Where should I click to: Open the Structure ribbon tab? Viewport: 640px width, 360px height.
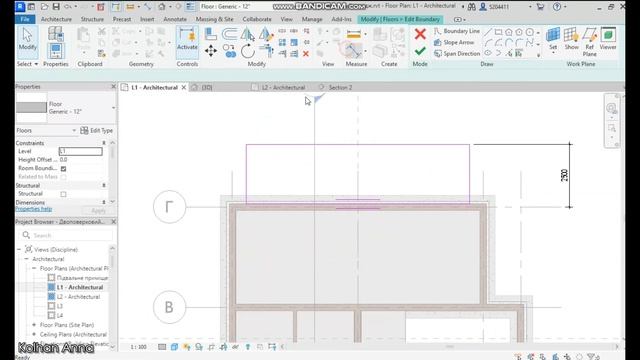coord(92,19)
